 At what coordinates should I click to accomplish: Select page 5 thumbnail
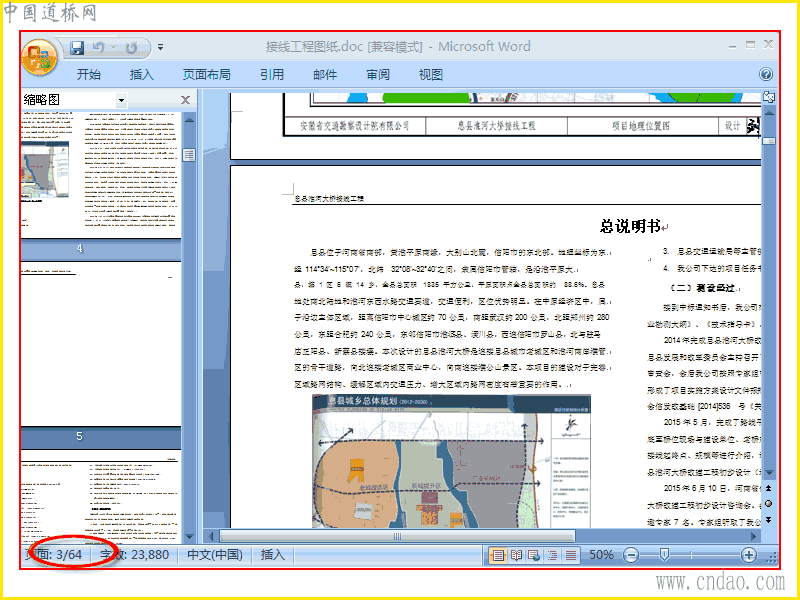(101, 344)
